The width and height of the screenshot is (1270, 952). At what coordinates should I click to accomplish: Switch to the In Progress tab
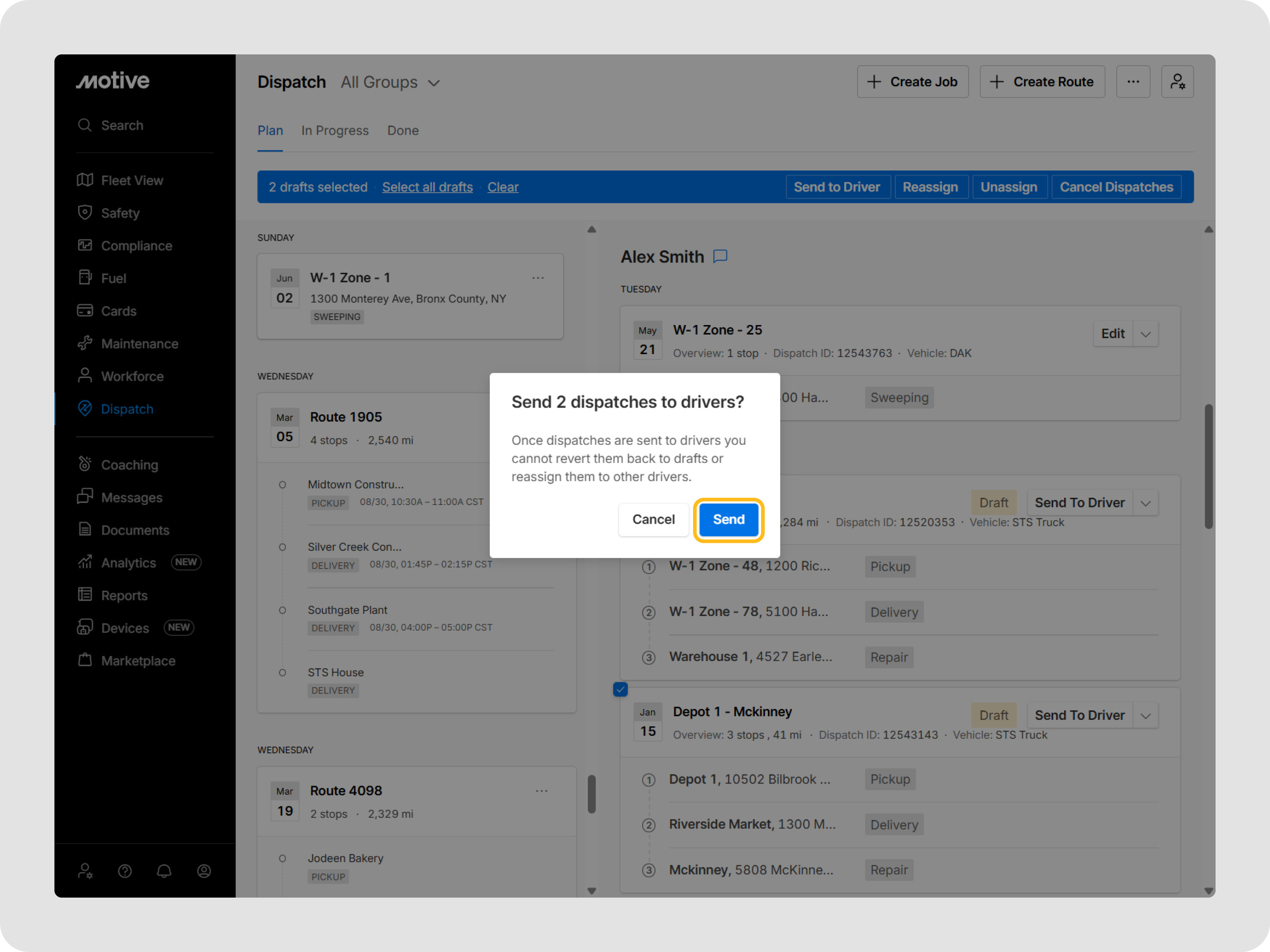click(335, 130)
